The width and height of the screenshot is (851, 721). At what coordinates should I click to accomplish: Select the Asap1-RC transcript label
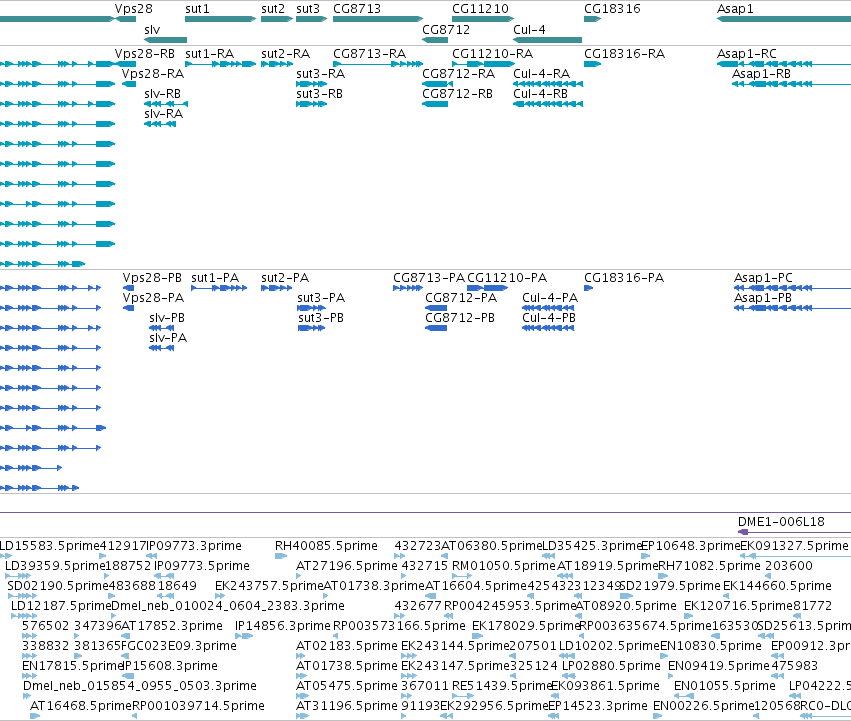tap(747, 54)
